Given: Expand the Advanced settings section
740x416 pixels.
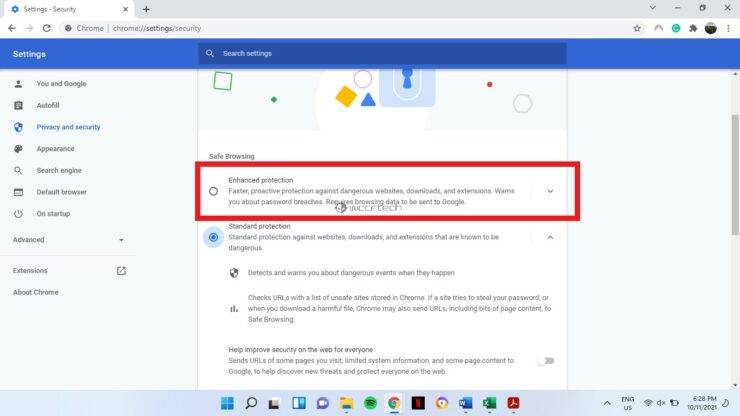Looking at the screenshot, I should coord(68,240).
